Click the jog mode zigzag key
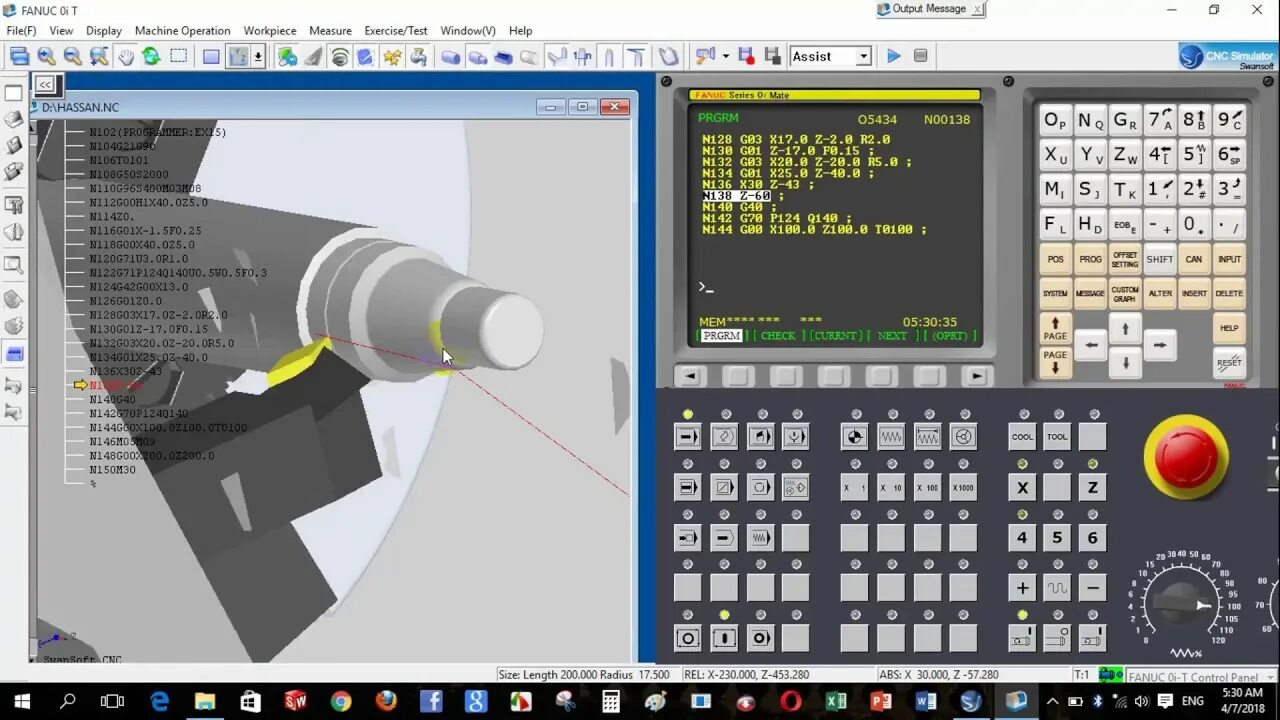 click(x=891, y=437)
